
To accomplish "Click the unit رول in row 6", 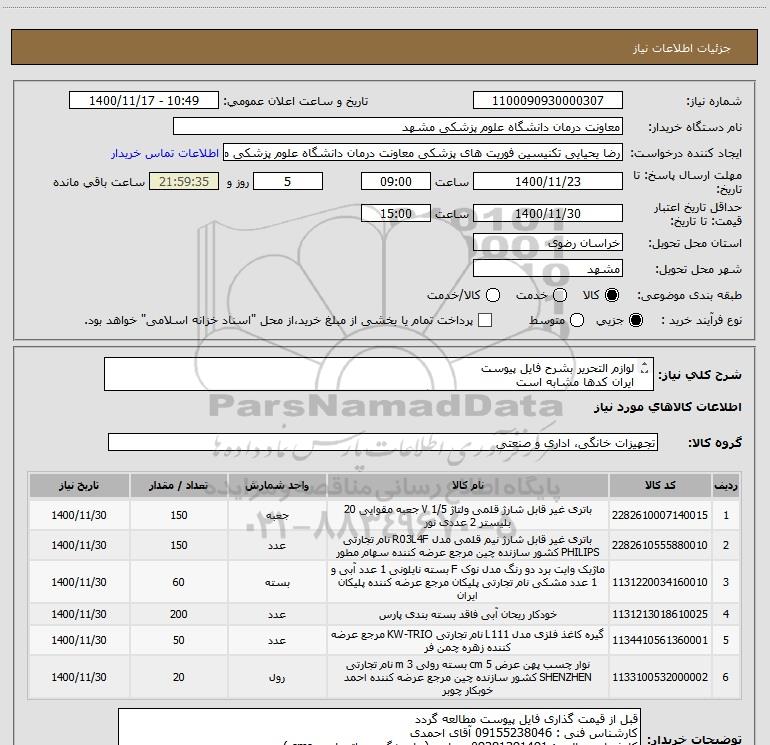I will coord(277,678).
